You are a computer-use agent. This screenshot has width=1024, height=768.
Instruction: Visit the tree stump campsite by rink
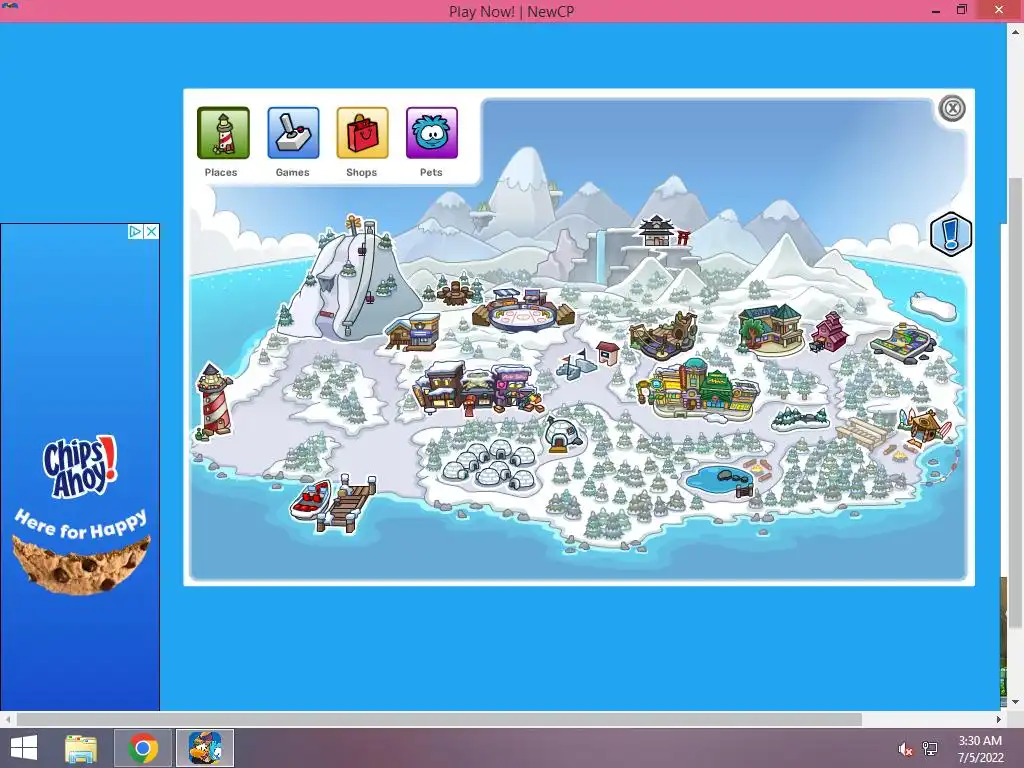[x=456, y=293]
